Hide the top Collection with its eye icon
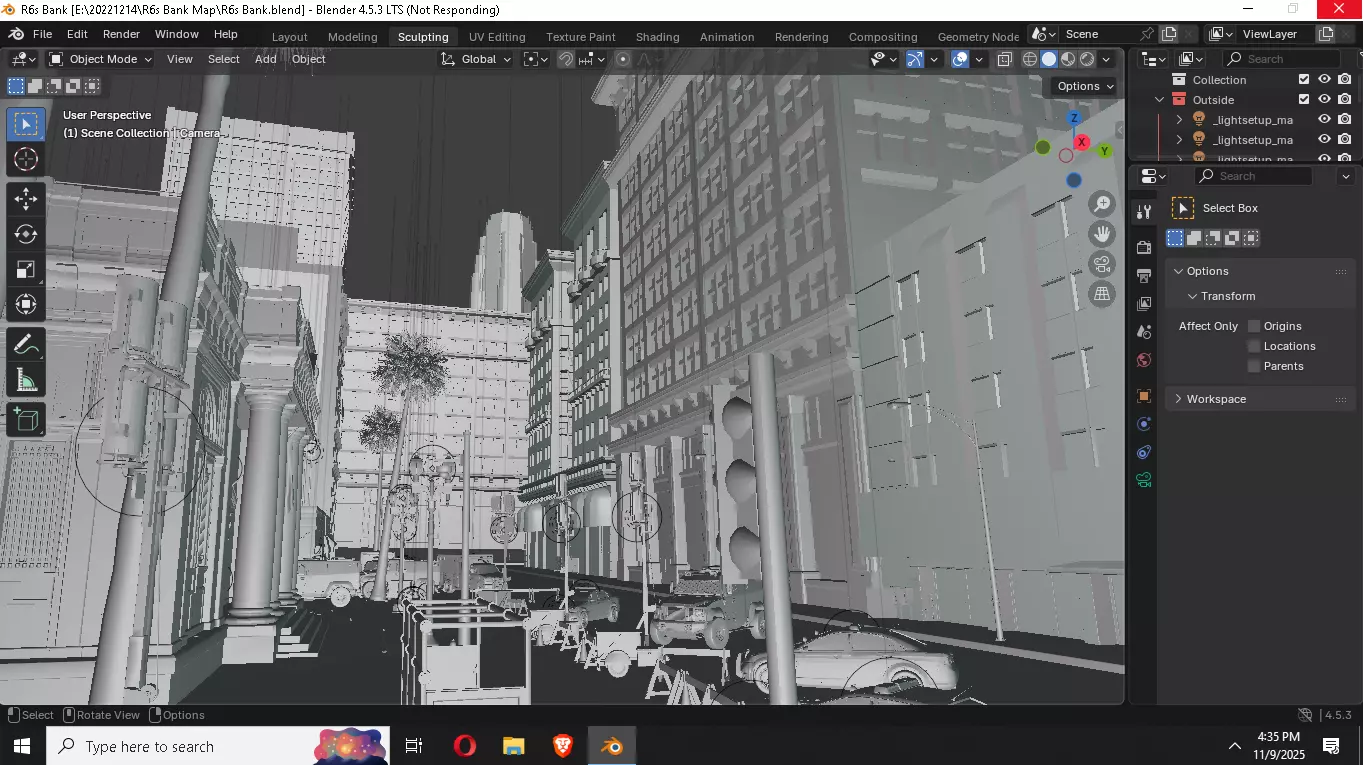 pyautogui.click(x=1324, y=79)
